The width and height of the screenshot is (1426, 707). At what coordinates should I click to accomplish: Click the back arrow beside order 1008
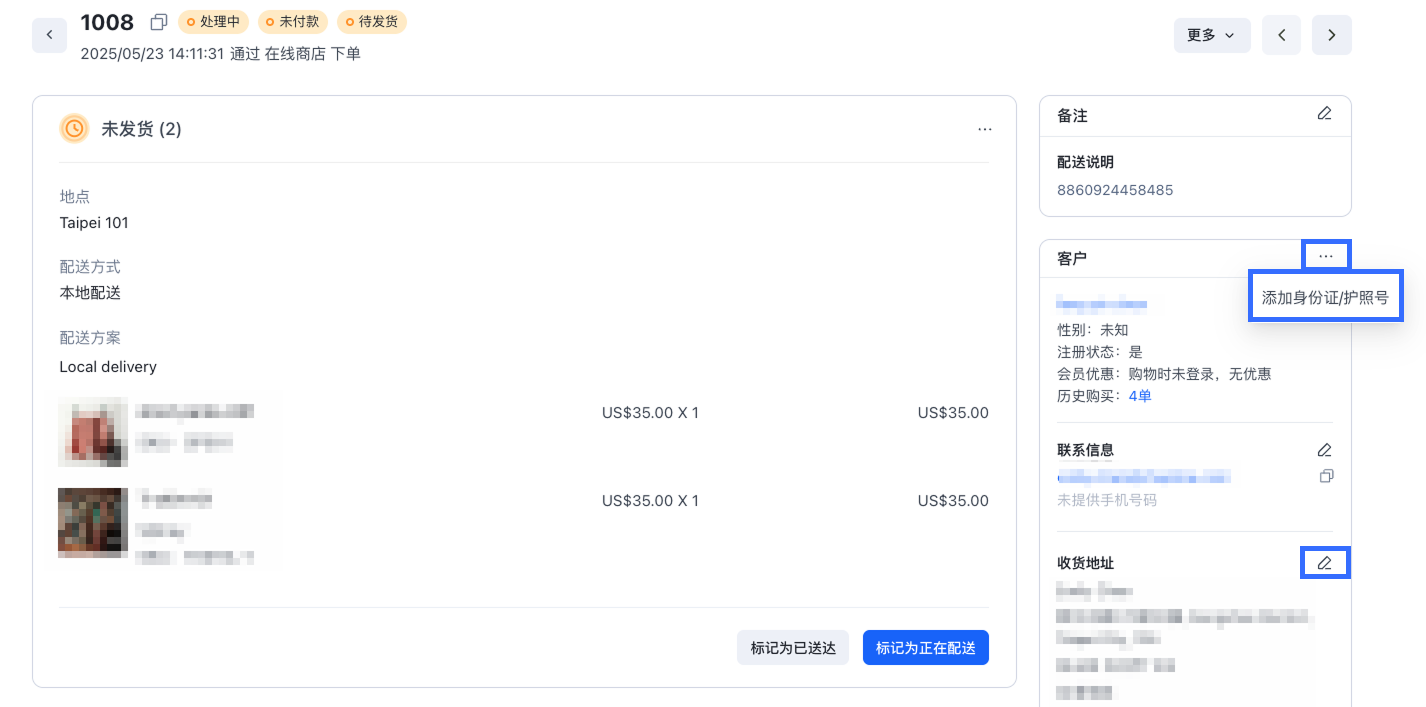point(49,35)
